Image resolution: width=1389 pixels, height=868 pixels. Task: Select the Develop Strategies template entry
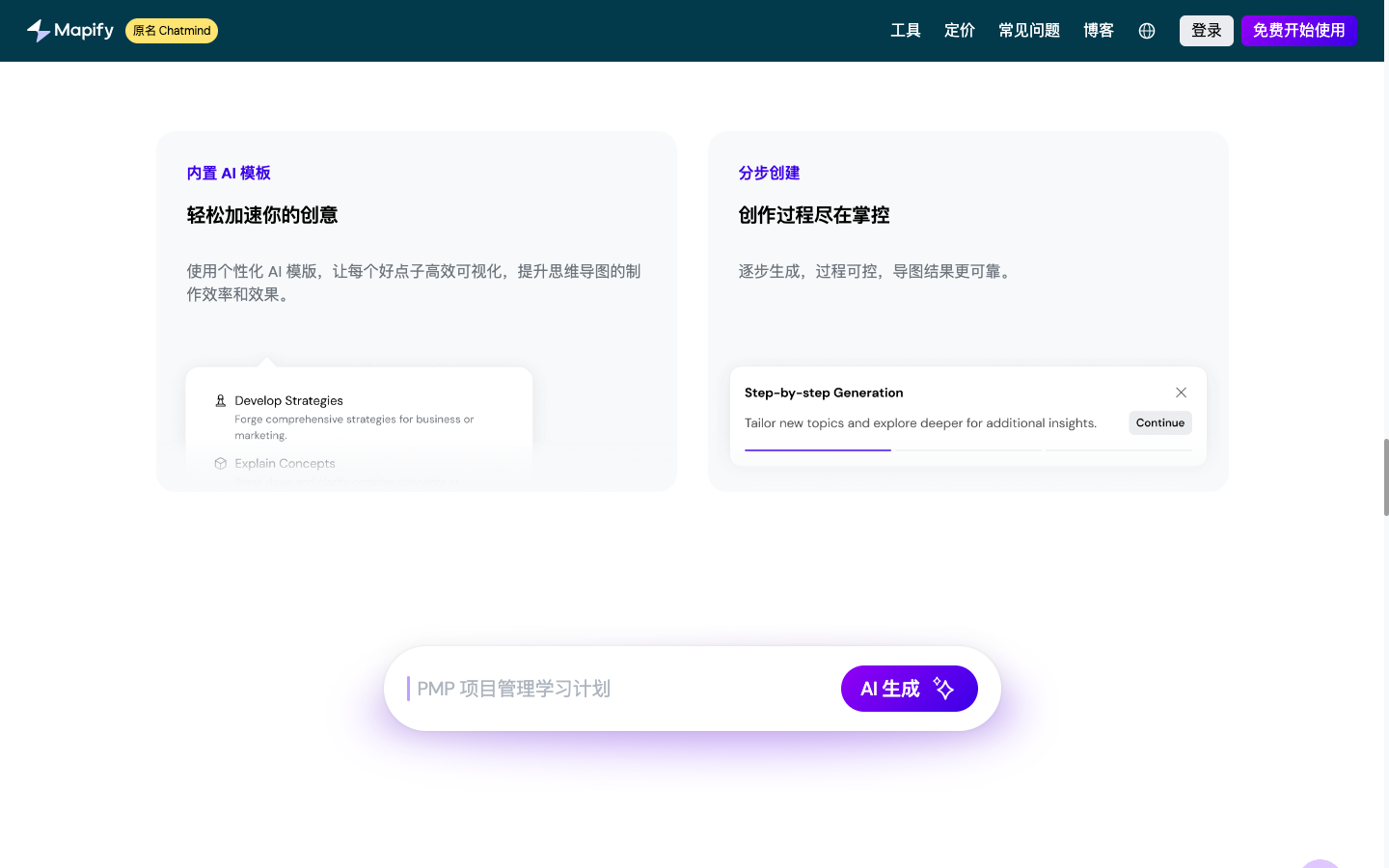[x=289, y=400]
